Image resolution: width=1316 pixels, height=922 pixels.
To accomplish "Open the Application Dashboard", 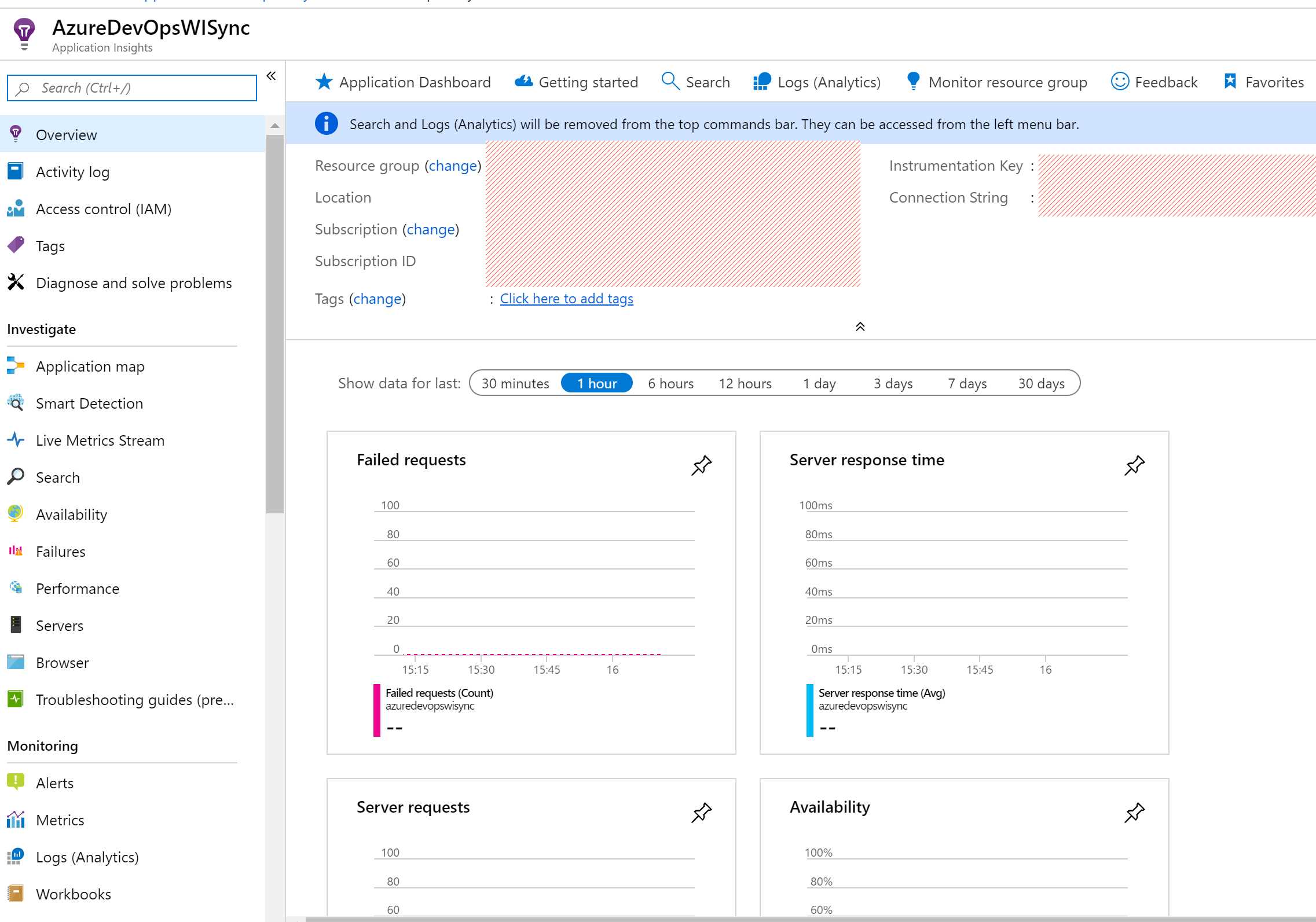I will [x=414, y=82].
